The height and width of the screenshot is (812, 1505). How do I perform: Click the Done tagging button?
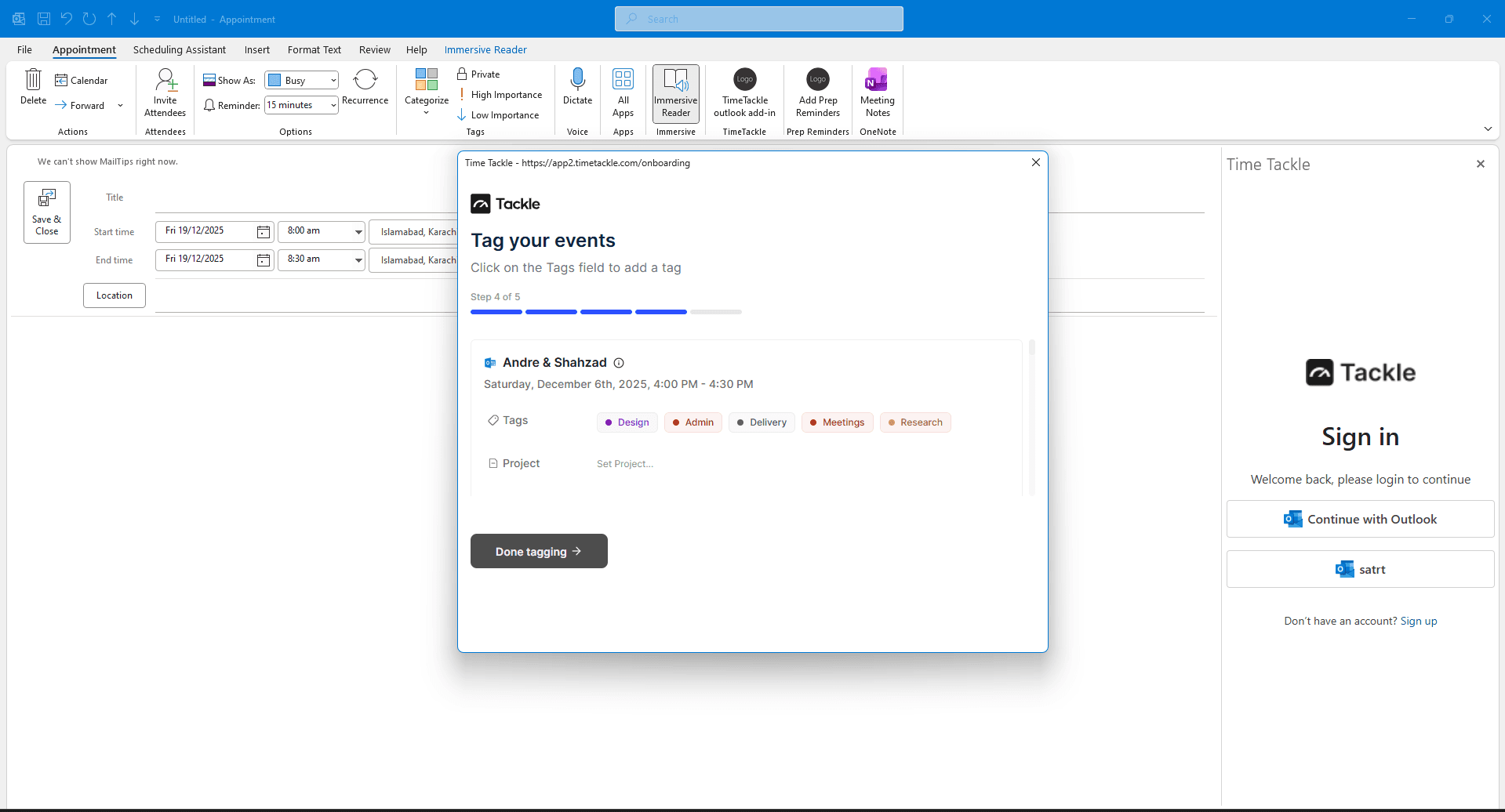[x=539, y=551]
